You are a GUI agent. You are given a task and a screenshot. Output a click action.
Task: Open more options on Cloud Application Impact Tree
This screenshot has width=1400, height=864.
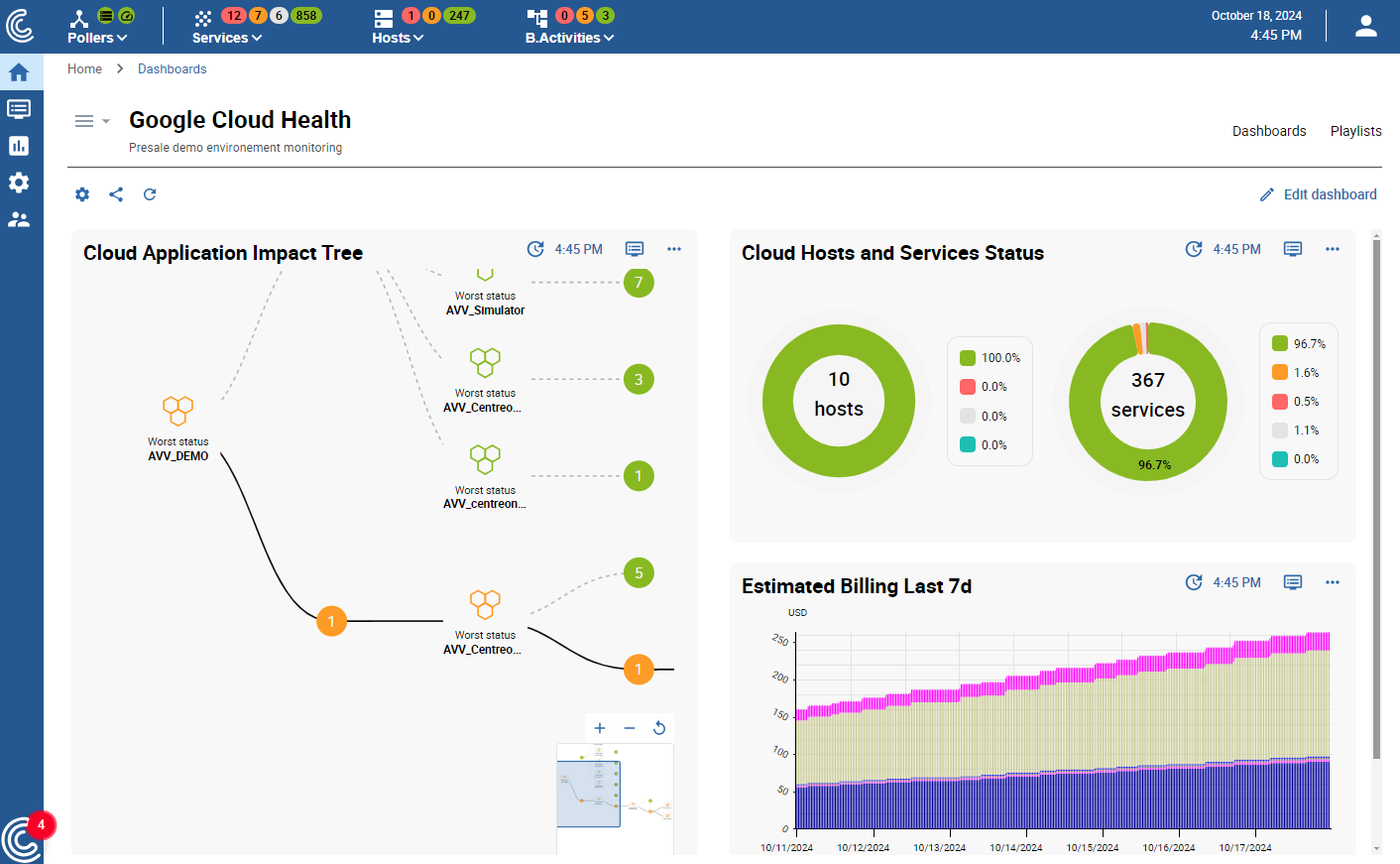(674, 249)
